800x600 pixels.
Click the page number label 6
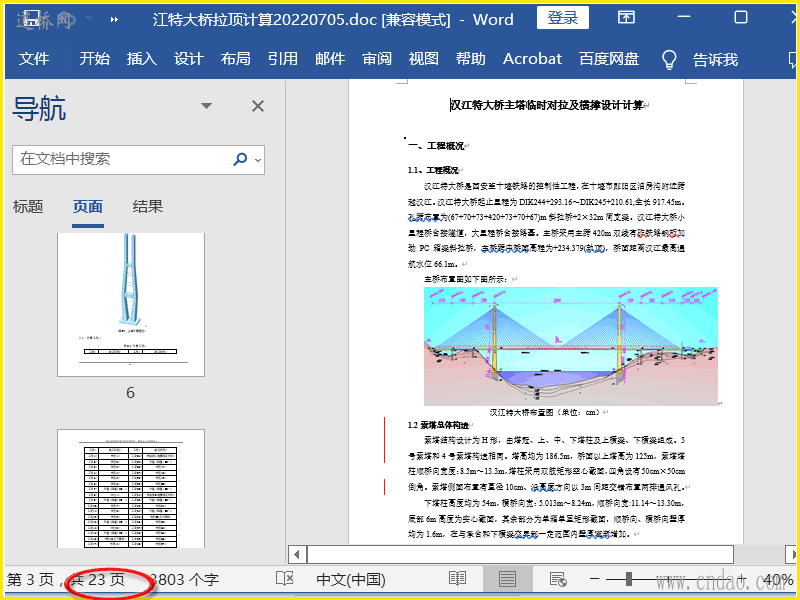click(x=131, y=393)
